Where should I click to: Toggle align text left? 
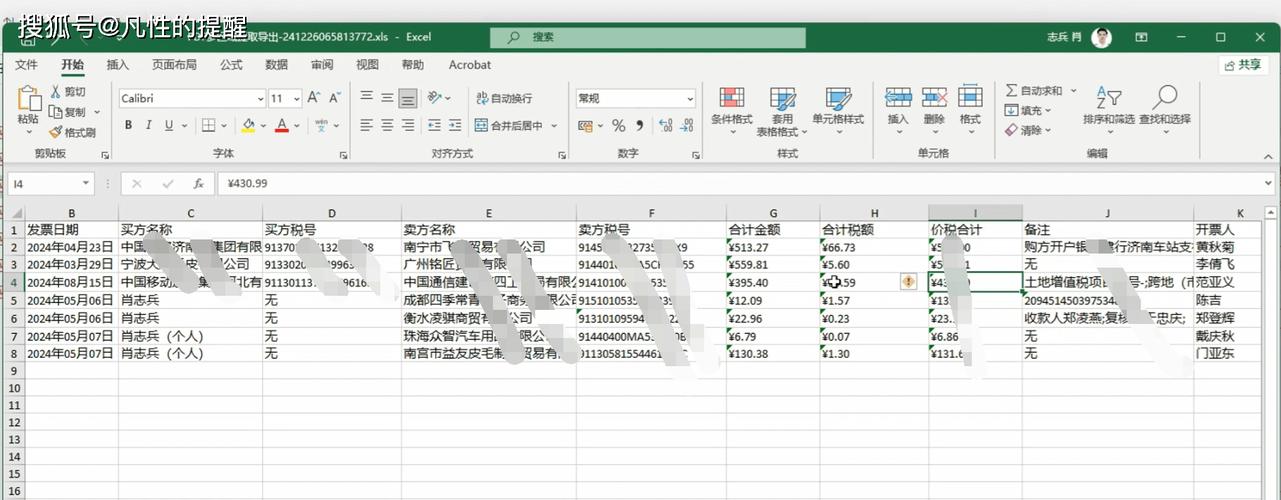point(366,126)
